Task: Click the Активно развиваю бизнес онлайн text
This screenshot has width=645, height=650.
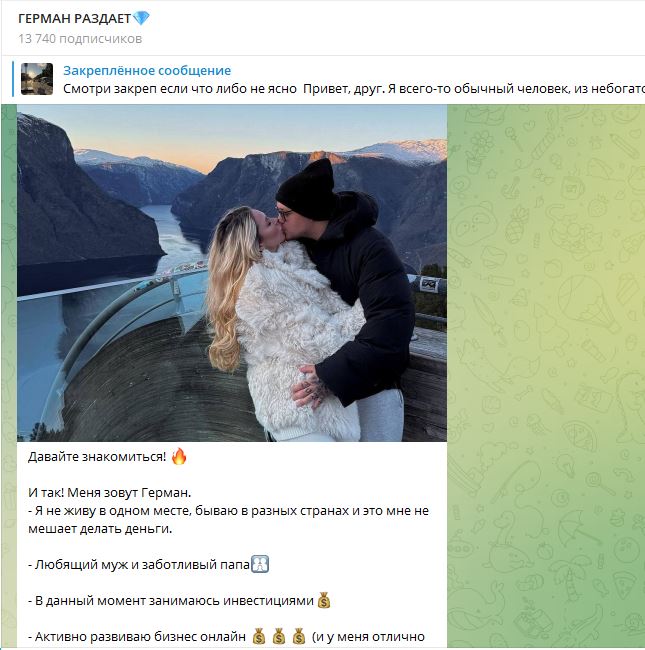Action: 137,637
